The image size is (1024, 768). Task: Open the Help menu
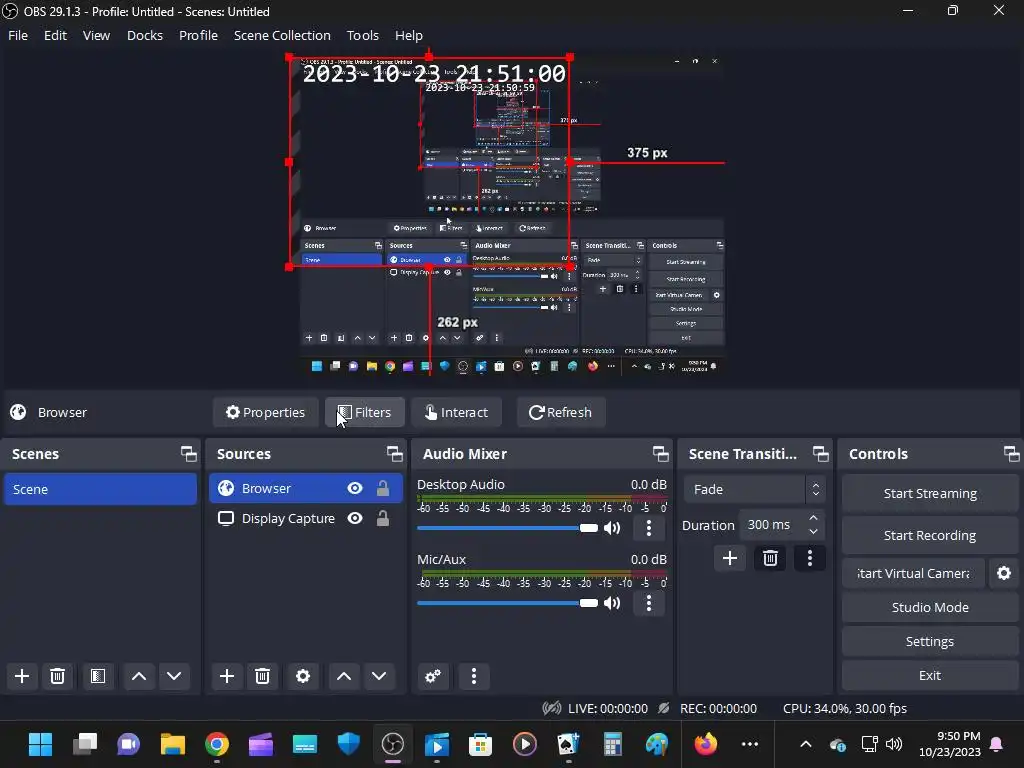[x=409, y=35]
